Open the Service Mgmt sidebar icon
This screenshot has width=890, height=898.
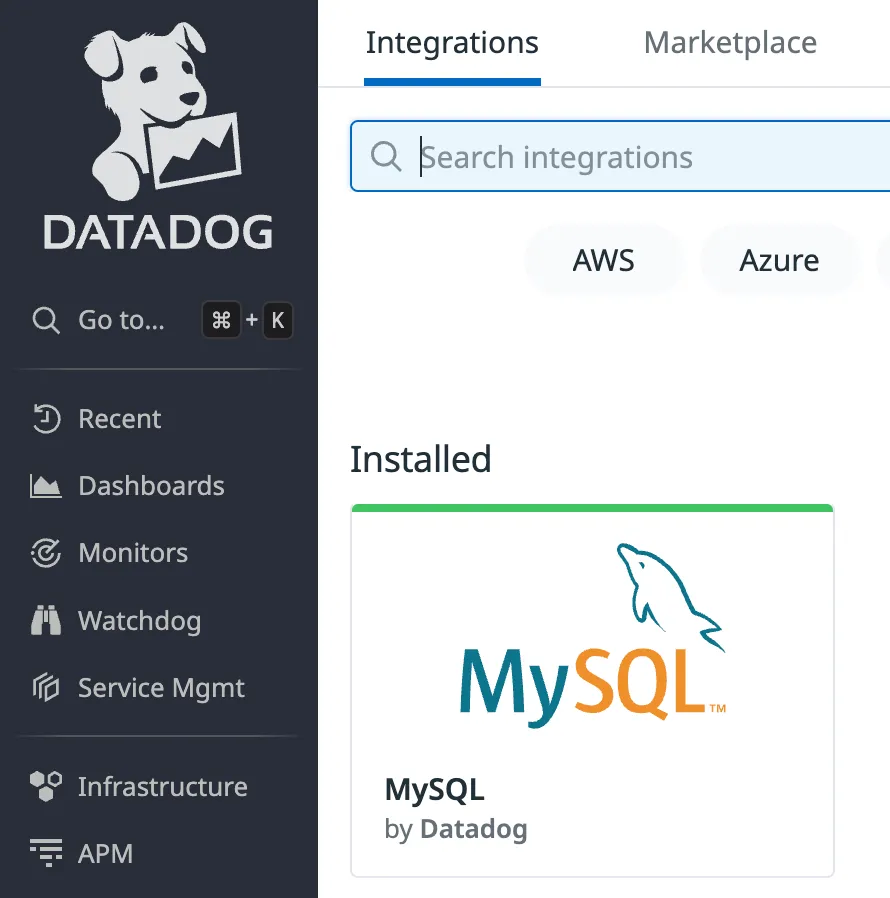pyautogui.click(x=46, y=688)
